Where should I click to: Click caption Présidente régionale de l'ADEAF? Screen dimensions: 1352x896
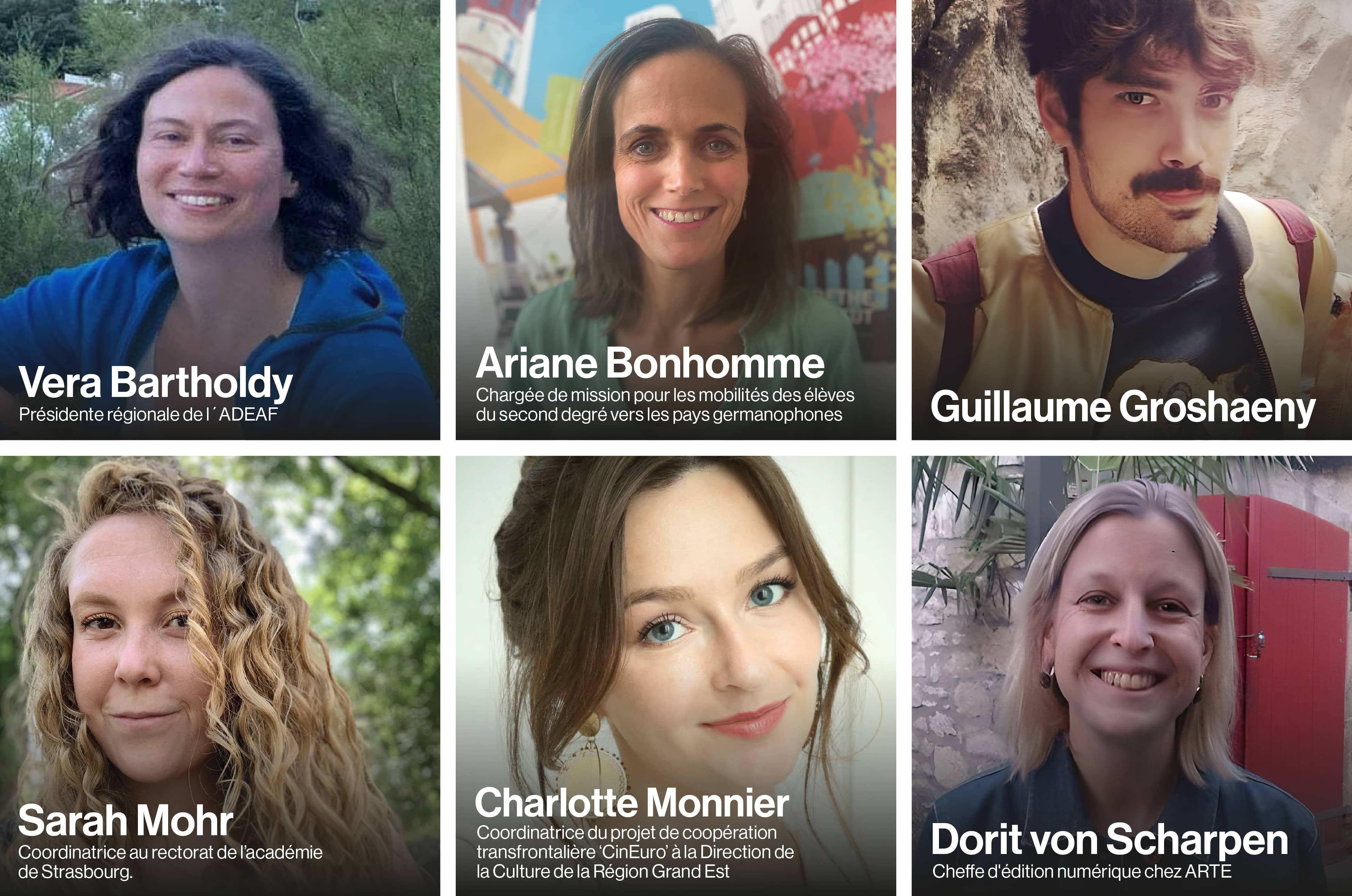click(148, 414)
